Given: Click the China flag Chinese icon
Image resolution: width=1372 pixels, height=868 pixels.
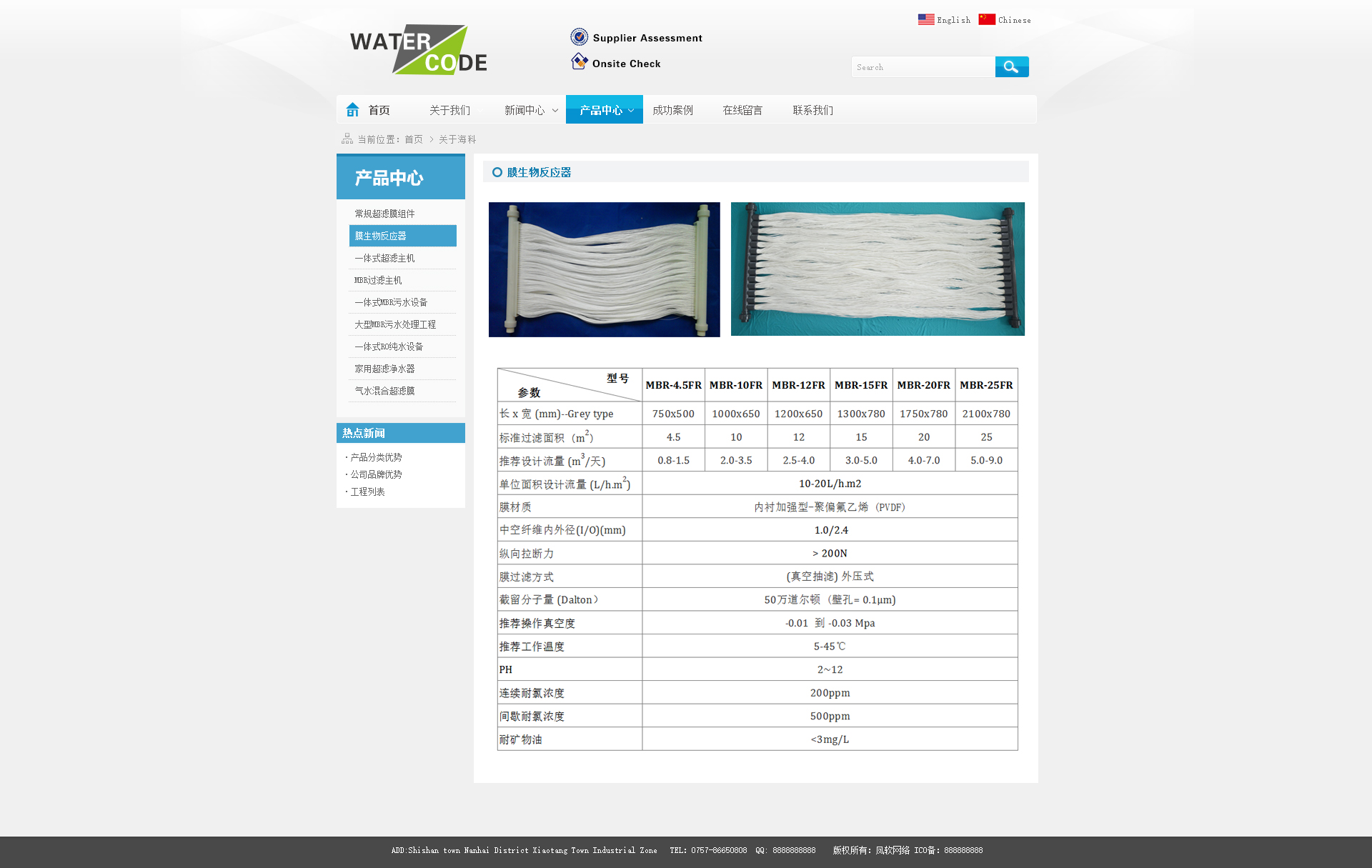Looking at the screenshot, I should coord(987,19).
